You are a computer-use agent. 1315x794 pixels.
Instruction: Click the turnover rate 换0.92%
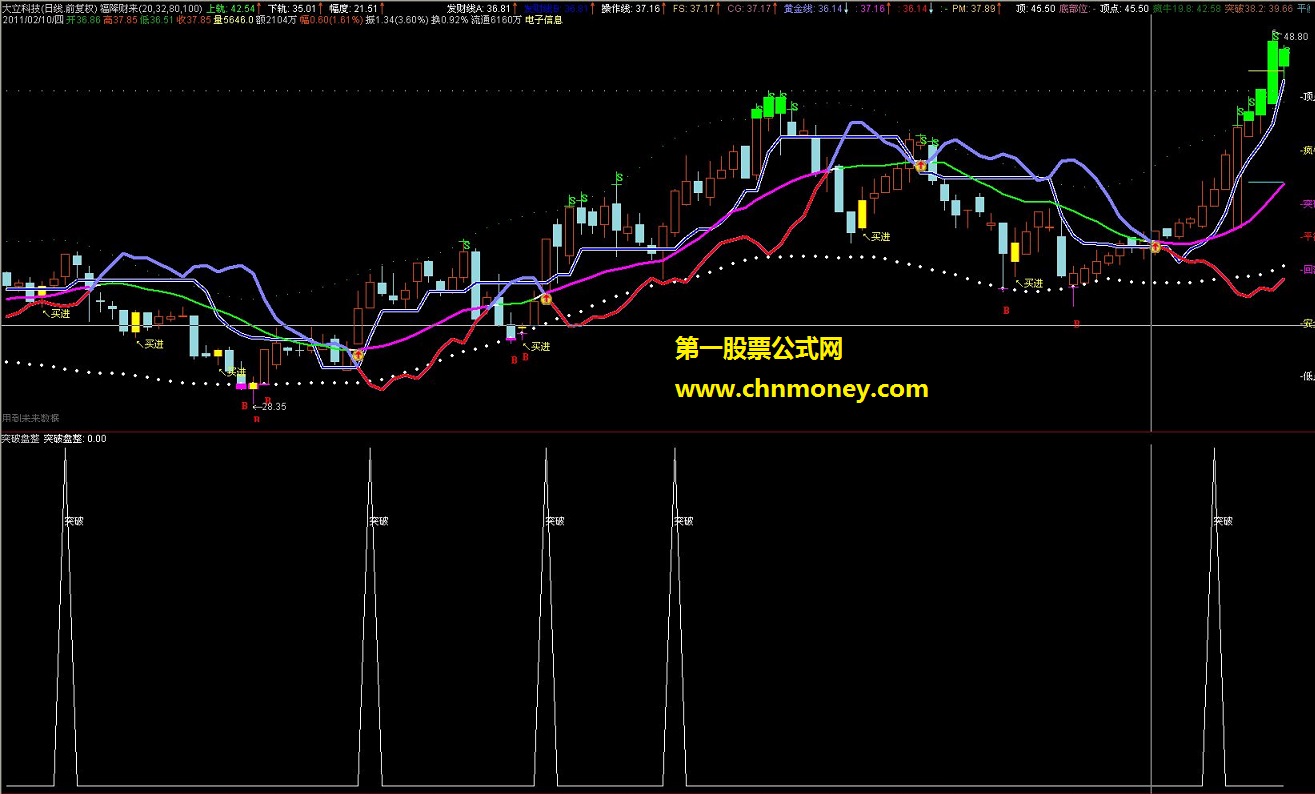tap(450, 20)
